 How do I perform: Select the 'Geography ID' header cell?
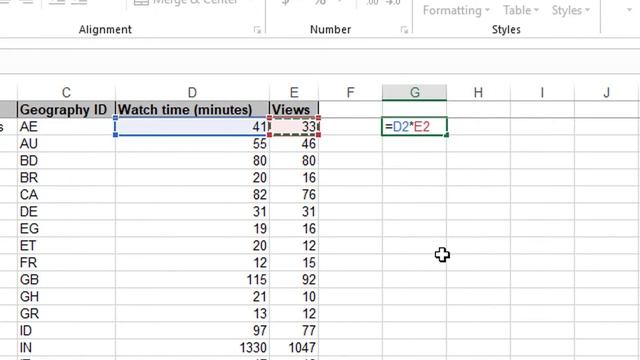(66, 109)
